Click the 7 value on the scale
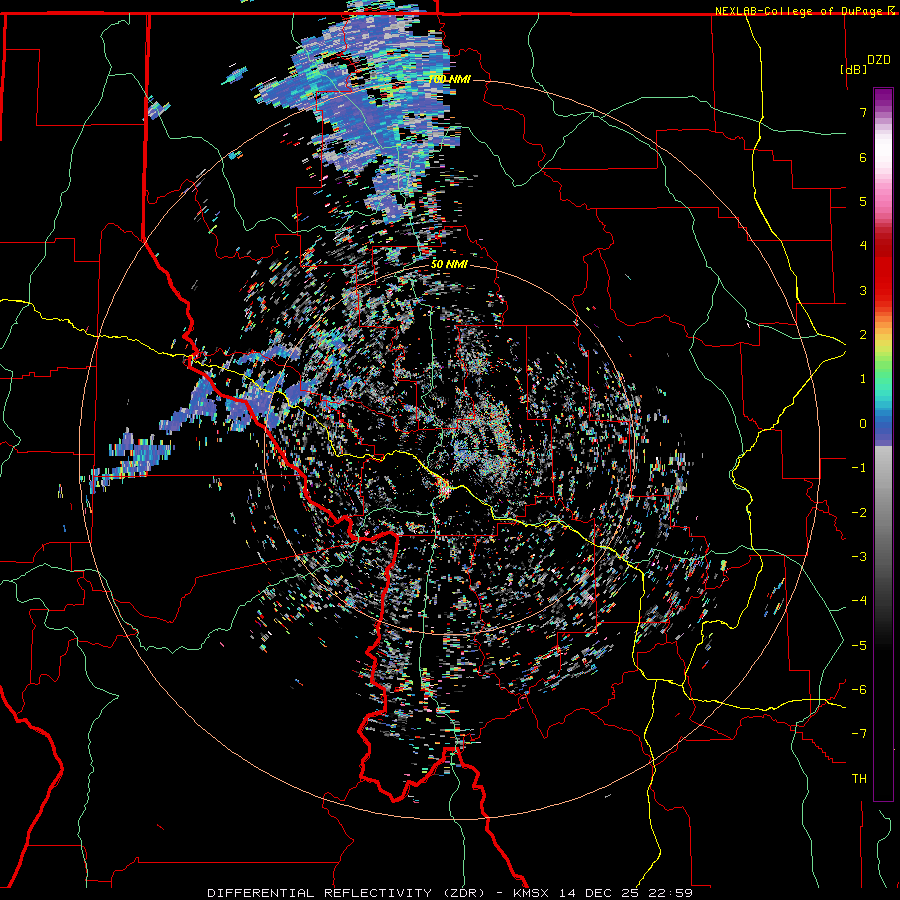Image resolution: width=900 pixels, height=900 pixels. click(x=863, y=112)
